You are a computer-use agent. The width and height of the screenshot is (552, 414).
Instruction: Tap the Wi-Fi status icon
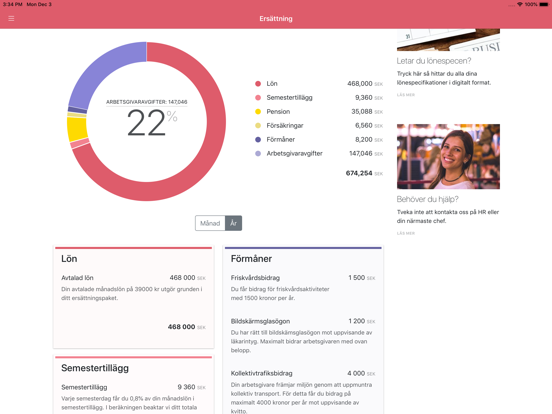[520, 4]
